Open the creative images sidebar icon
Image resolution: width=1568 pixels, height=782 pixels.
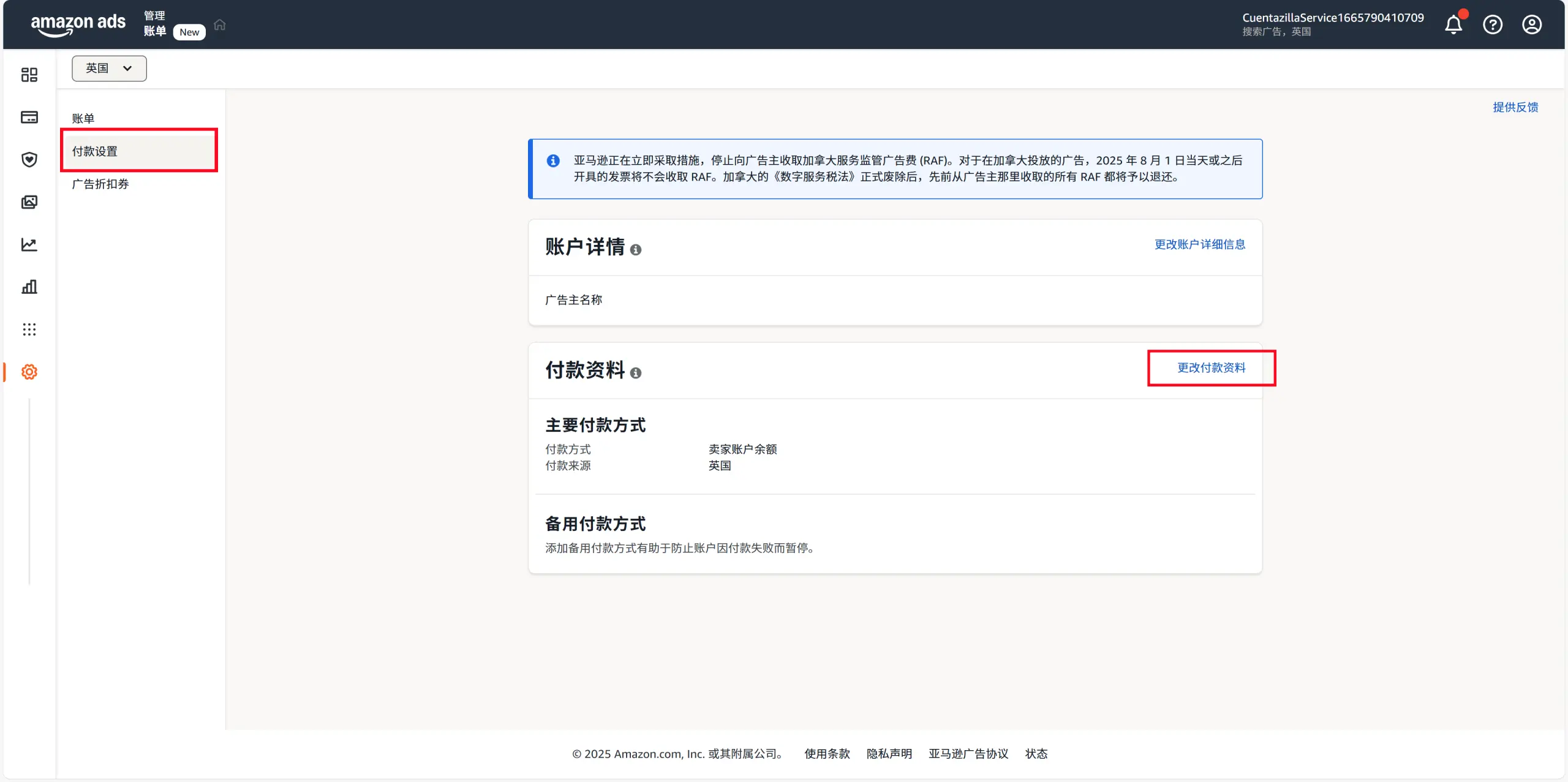(29, 202)
